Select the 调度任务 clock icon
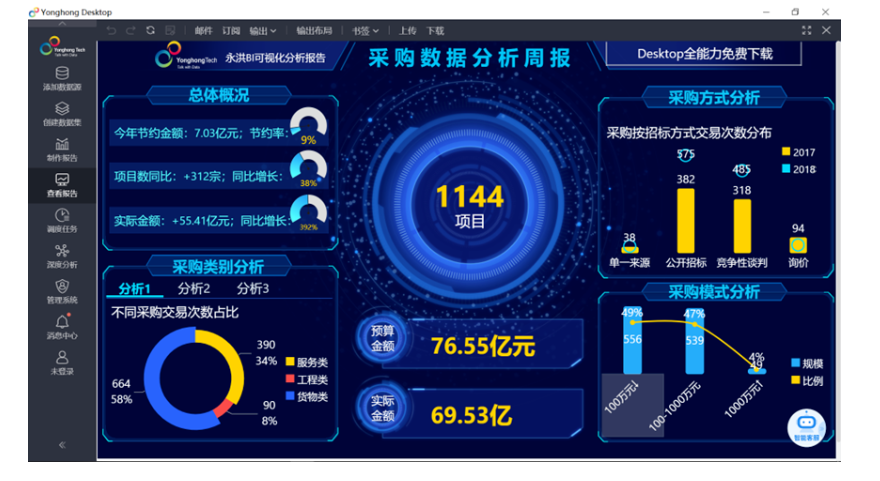The height and width of the screenshot is (481, 880). tap(62, 216)
